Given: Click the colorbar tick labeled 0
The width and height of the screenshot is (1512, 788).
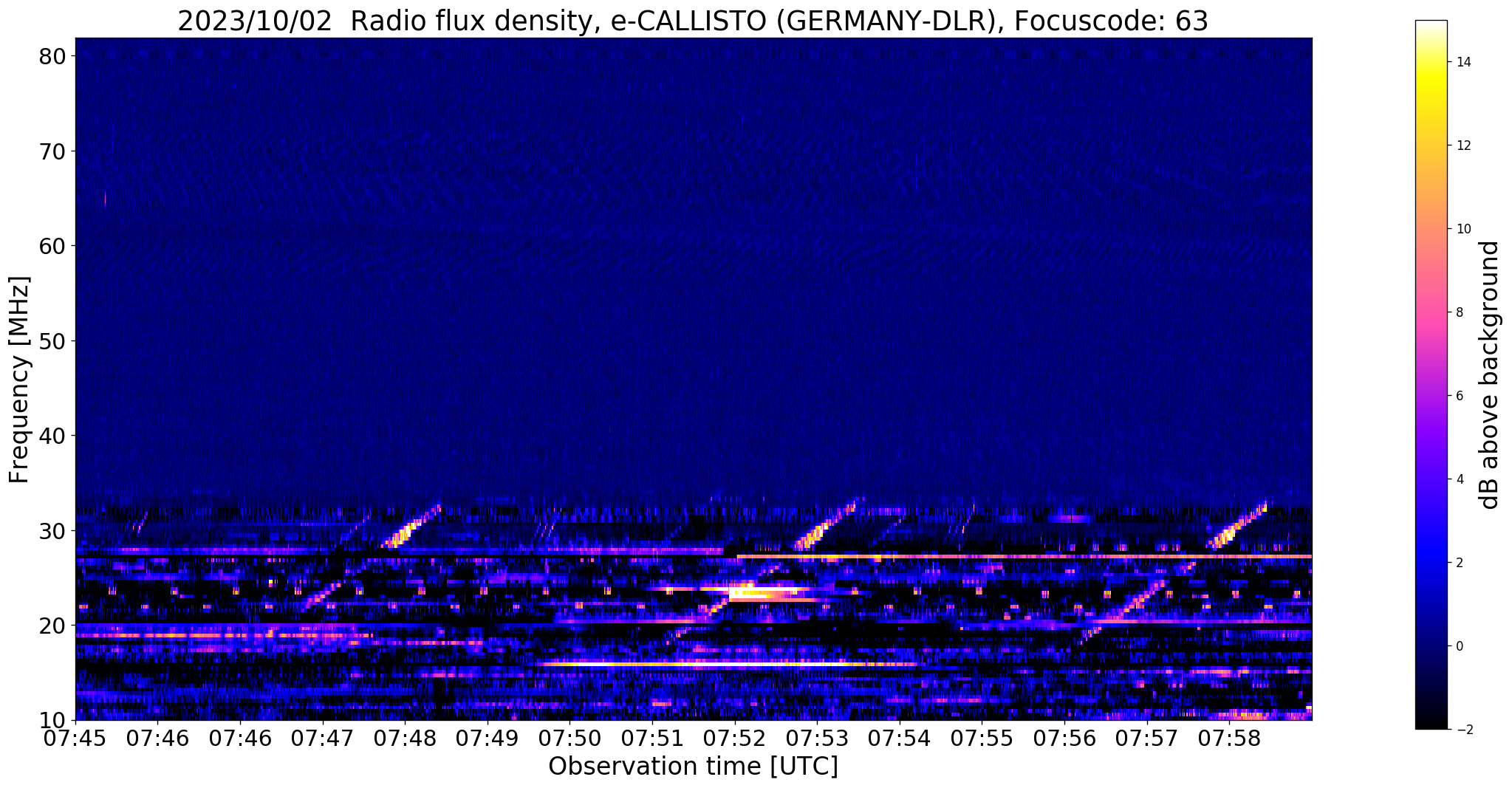Looking at the screenshot, I should pyautogui.click(x=1459, y=646).
